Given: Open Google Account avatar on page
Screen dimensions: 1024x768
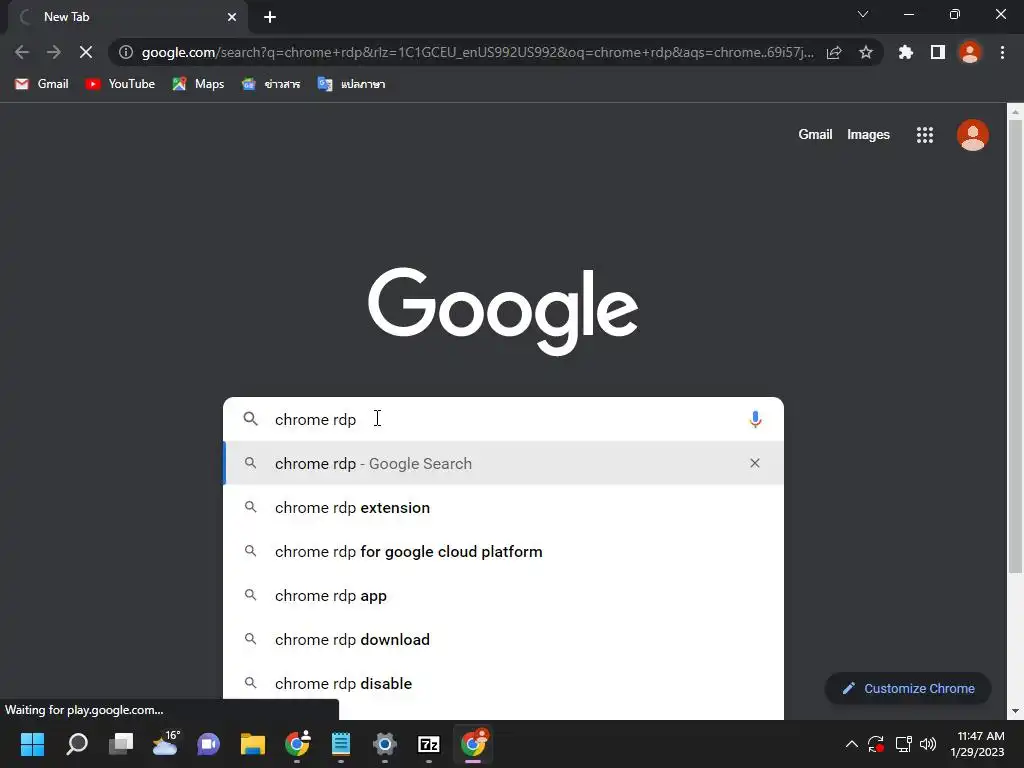Looking at the screenshot, I should [972, 135].
